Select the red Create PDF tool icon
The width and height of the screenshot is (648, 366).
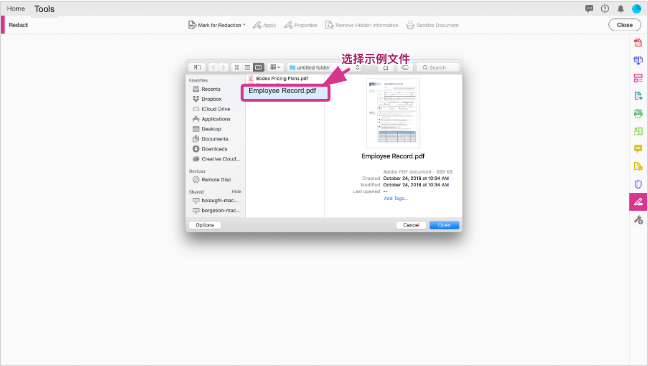pyautogui.click(x=638, y=43)
